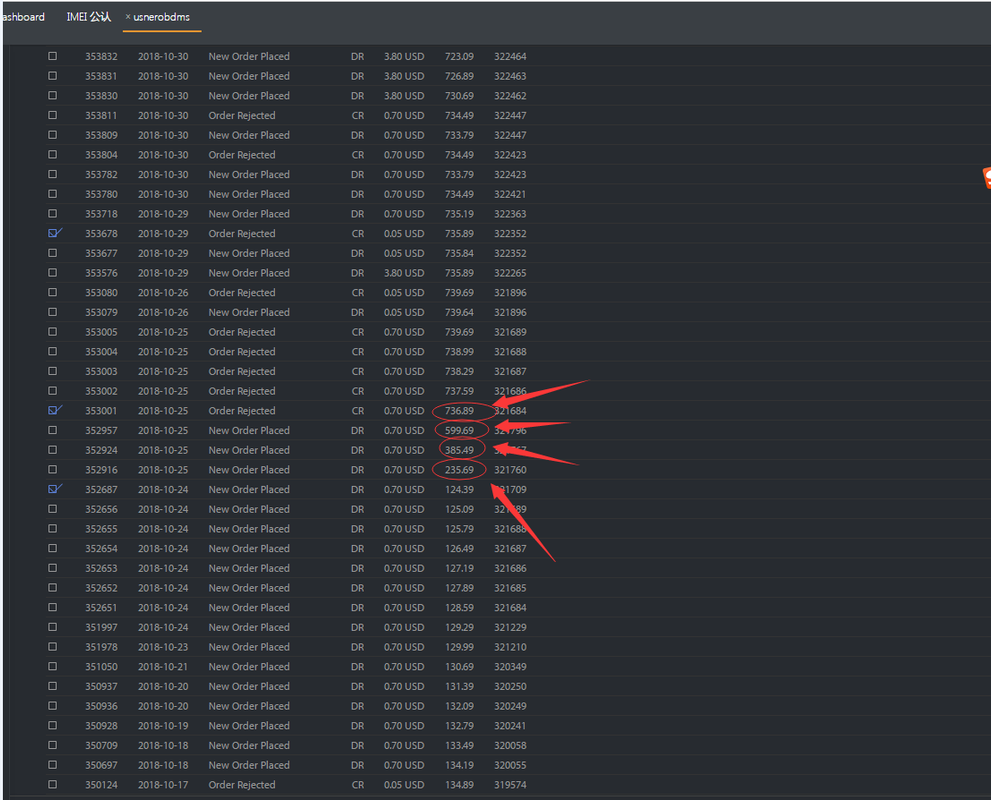Image resolution: width=991 pixels, height=800 pixels.
Task: Click the date 2018-10-21 in row 351050
Action: [163, 667]
